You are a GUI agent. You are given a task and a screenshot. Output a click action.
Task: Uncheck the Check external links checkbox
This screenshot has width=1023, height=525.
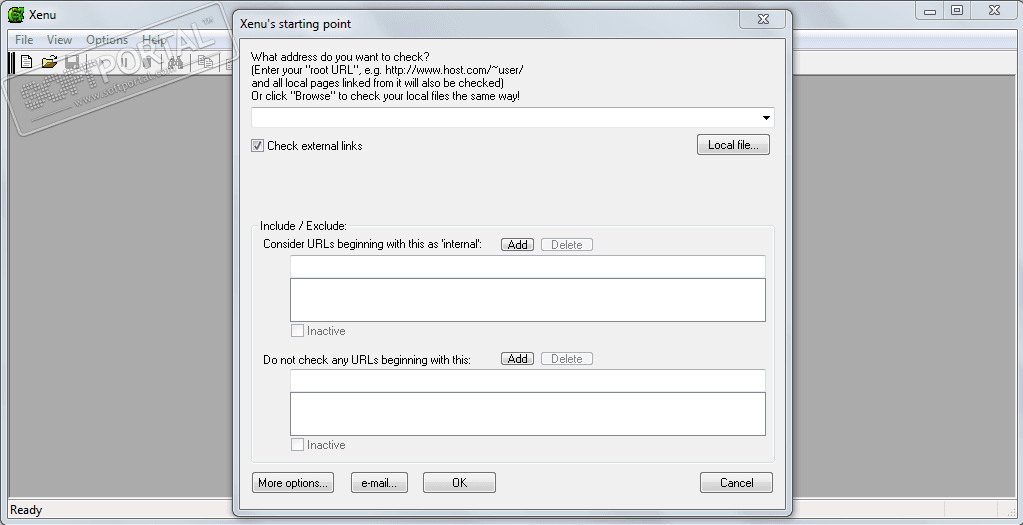point(258,146)
